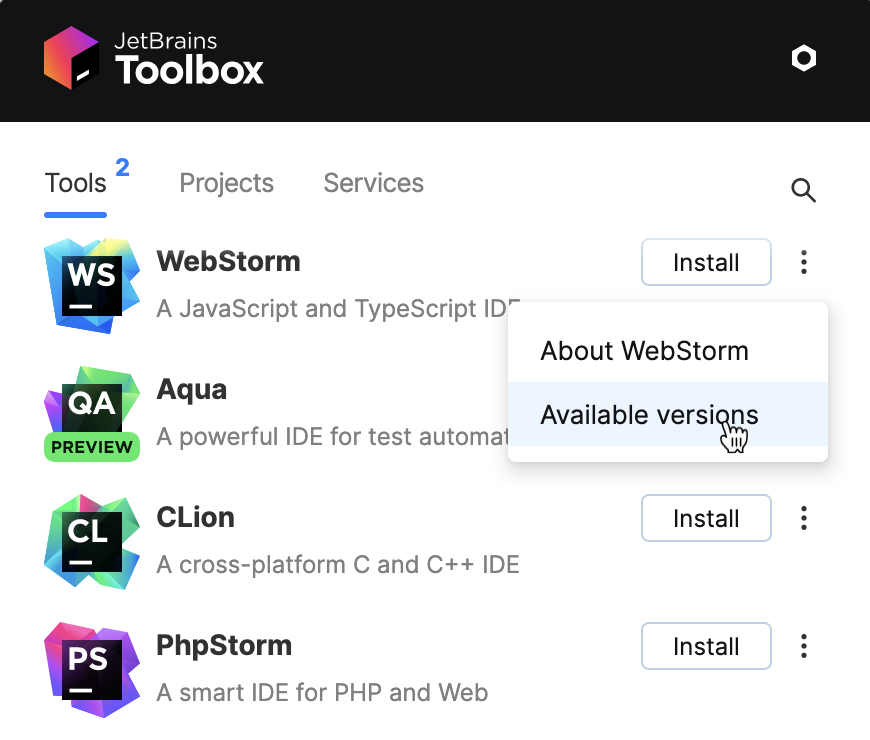Image resolution: width=870 pixels, height=740 pixels.
Task: Switch to the Services tab
Action: (x=373, y=183)
